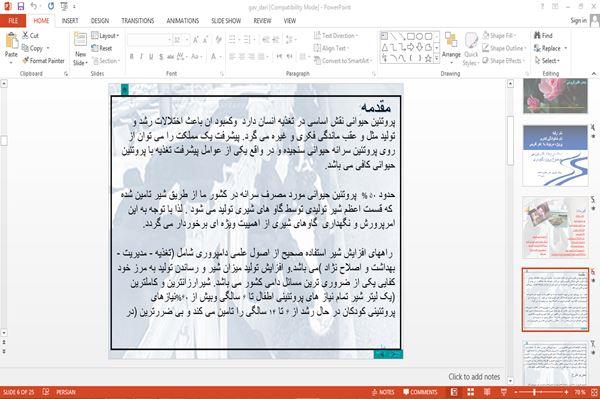The width and height of the screenshot is (600, 399).
Task: Click the Redo/Repeat icon in title bar
Action: coord(51,7)
